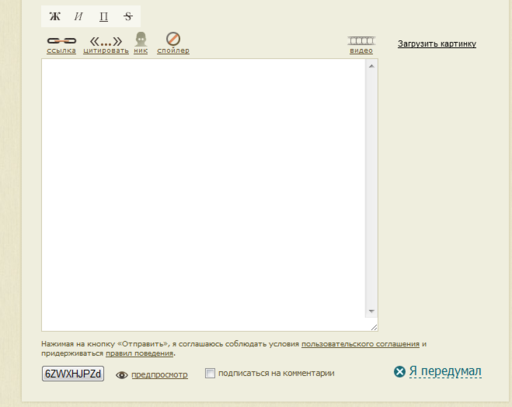Viewport: 512px width, 407px height.
Task: Open the Загрузить картинку upload link
Action: [x=437, y=44]
